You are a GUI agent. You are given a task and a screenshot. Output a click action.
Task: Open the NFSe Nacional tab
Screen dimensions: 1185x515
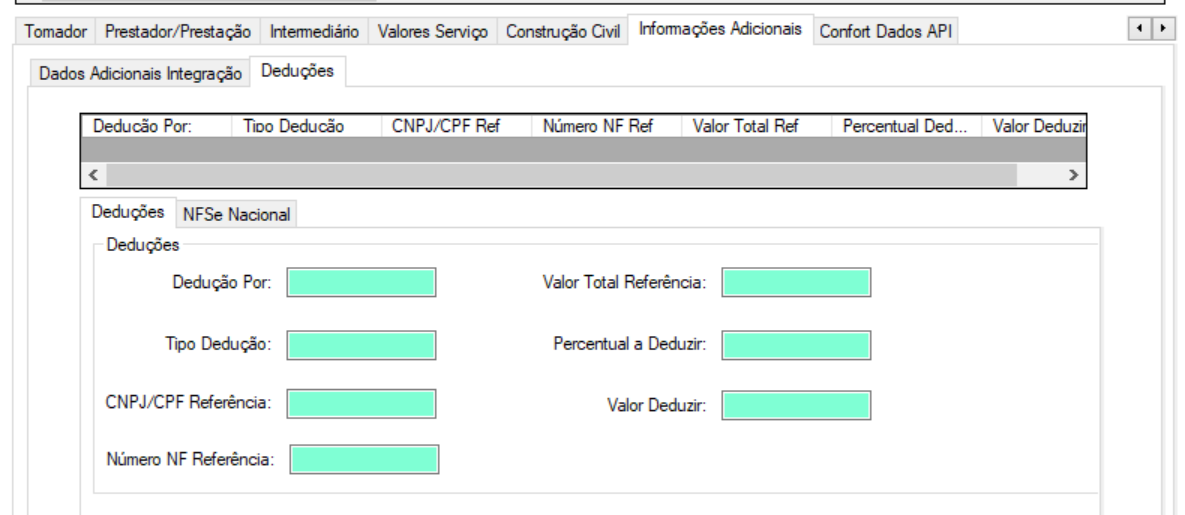point(236,215)
